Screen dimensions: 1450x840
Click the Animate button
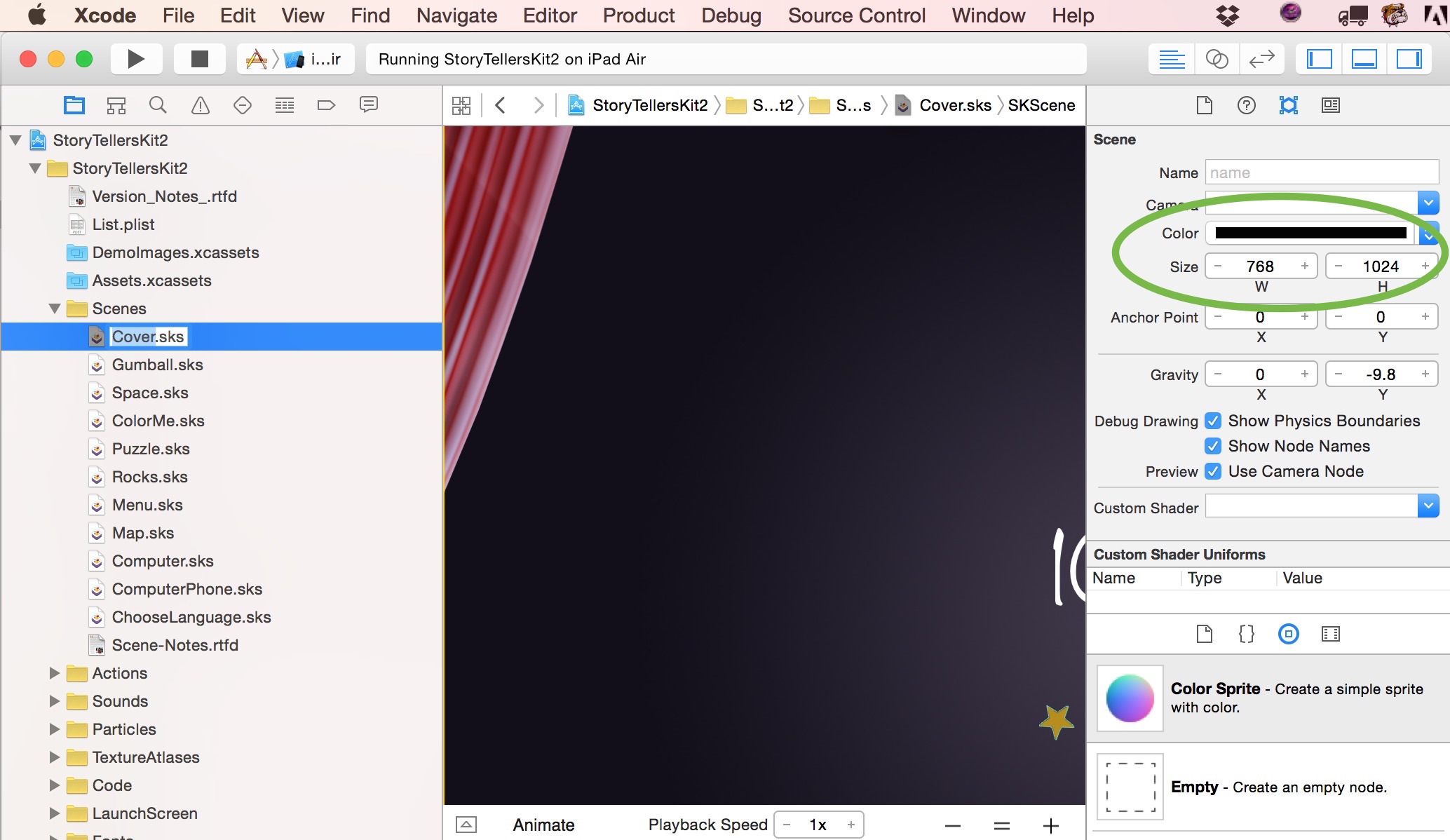pos(543,825)
